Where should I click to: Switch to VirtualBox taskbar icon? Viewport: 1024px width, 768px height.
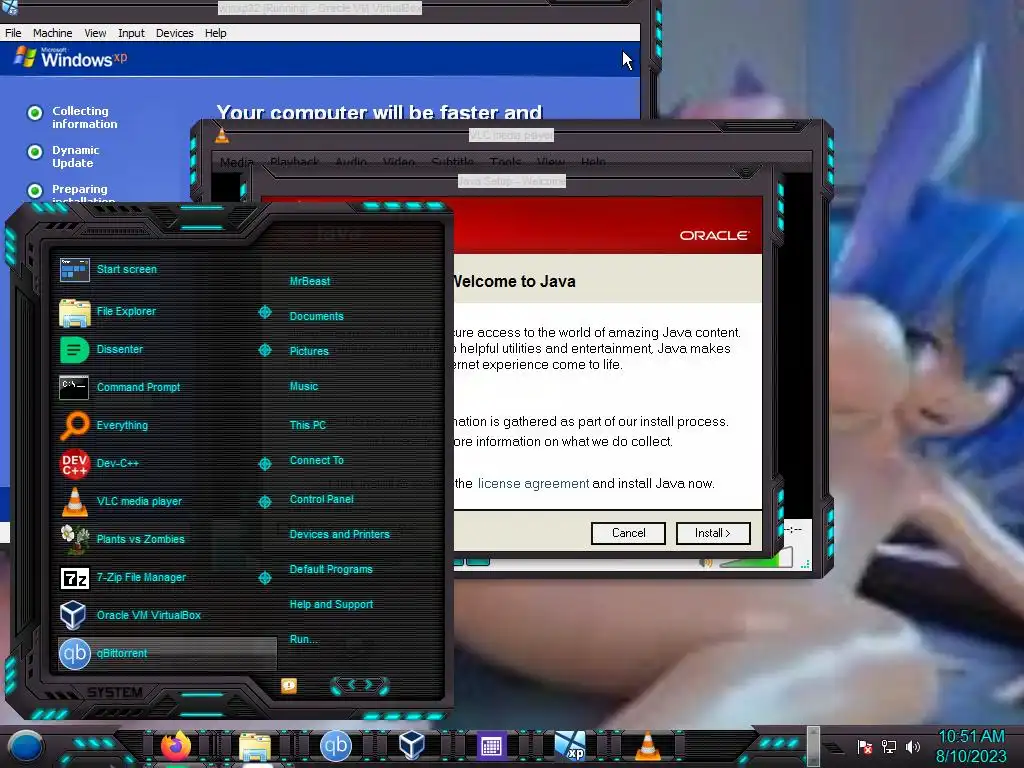coord(412,746)
